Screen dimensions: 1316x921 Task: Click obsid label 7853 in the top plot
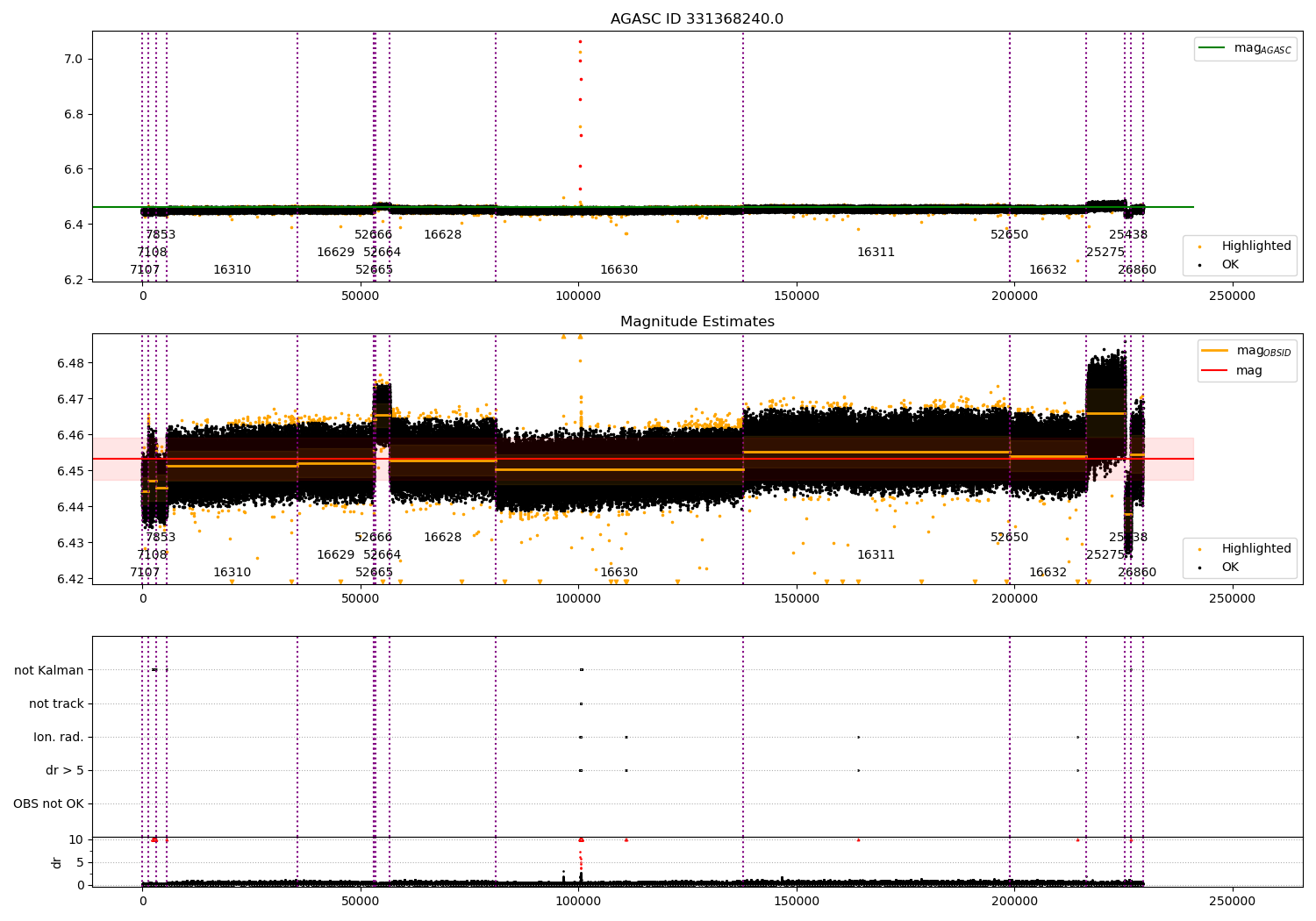pyautogui.click(x=161, y=235)
